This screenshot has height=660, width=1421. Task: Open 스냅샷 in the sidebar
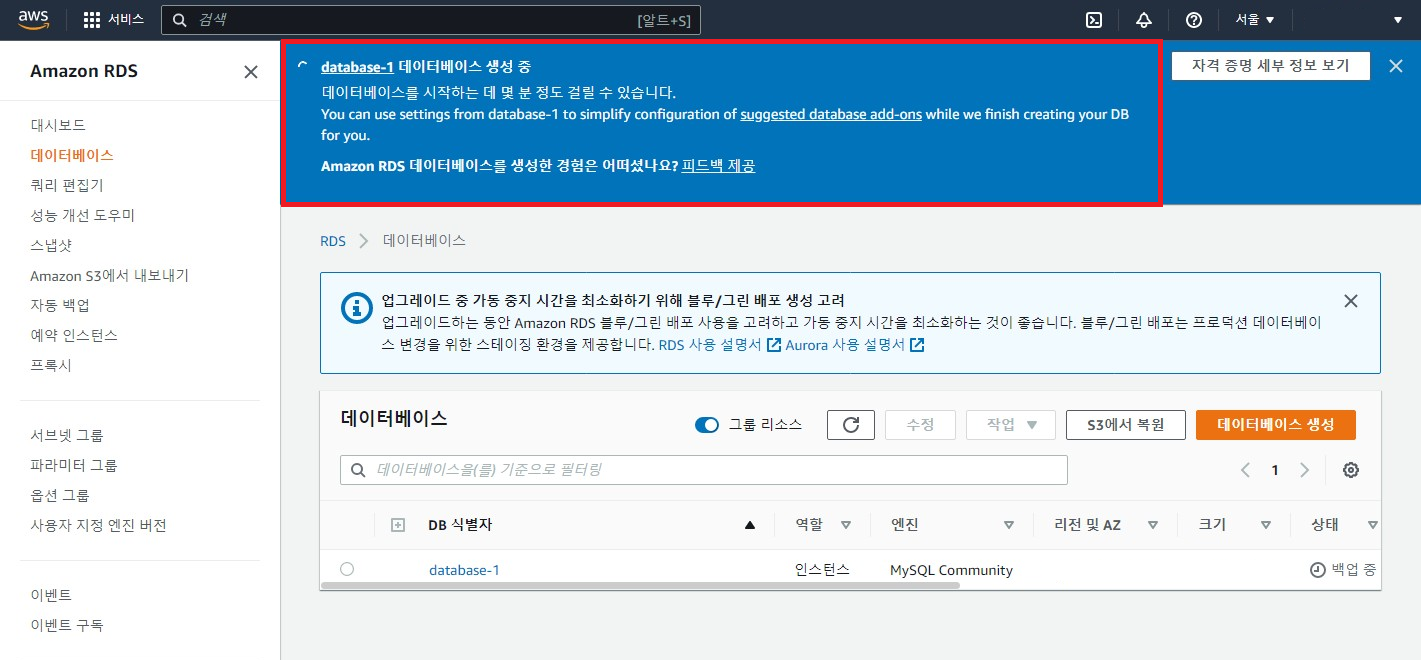coord(51,245)
